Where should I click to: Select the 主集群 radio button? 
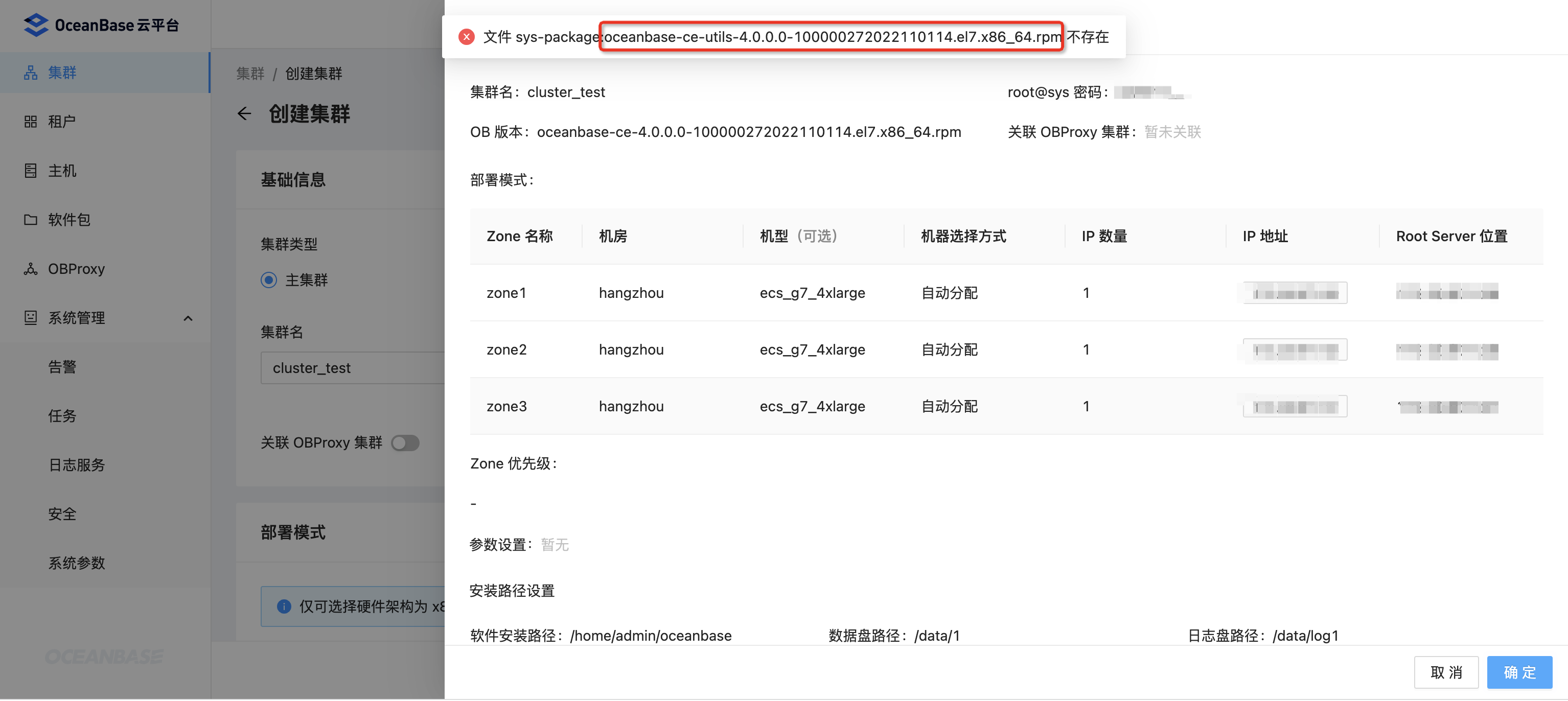tap(268, 280)
